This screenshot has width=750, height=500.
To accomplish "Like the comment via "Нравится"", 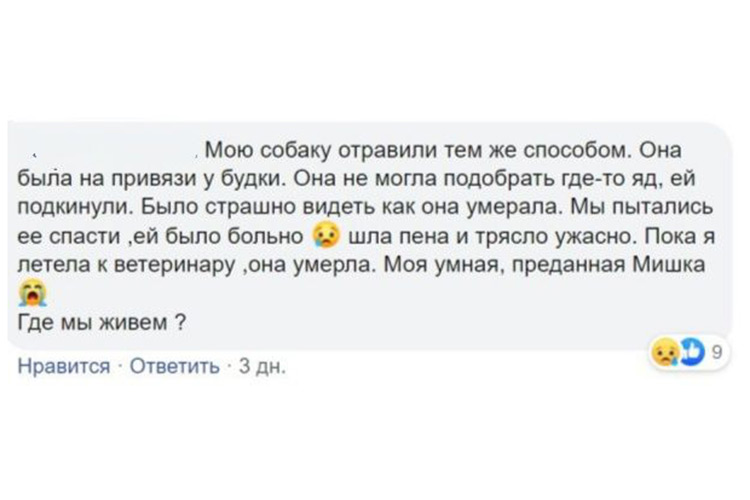I will (x=64, y=367).
